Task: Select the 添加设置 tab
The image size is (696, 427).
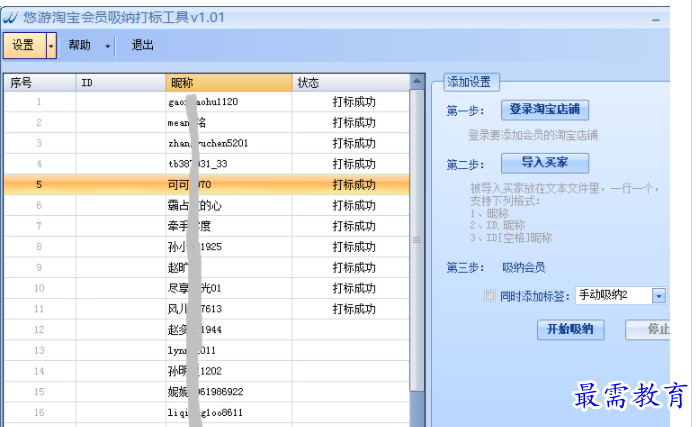Action: pyautogui.click(x=471, y=83)
